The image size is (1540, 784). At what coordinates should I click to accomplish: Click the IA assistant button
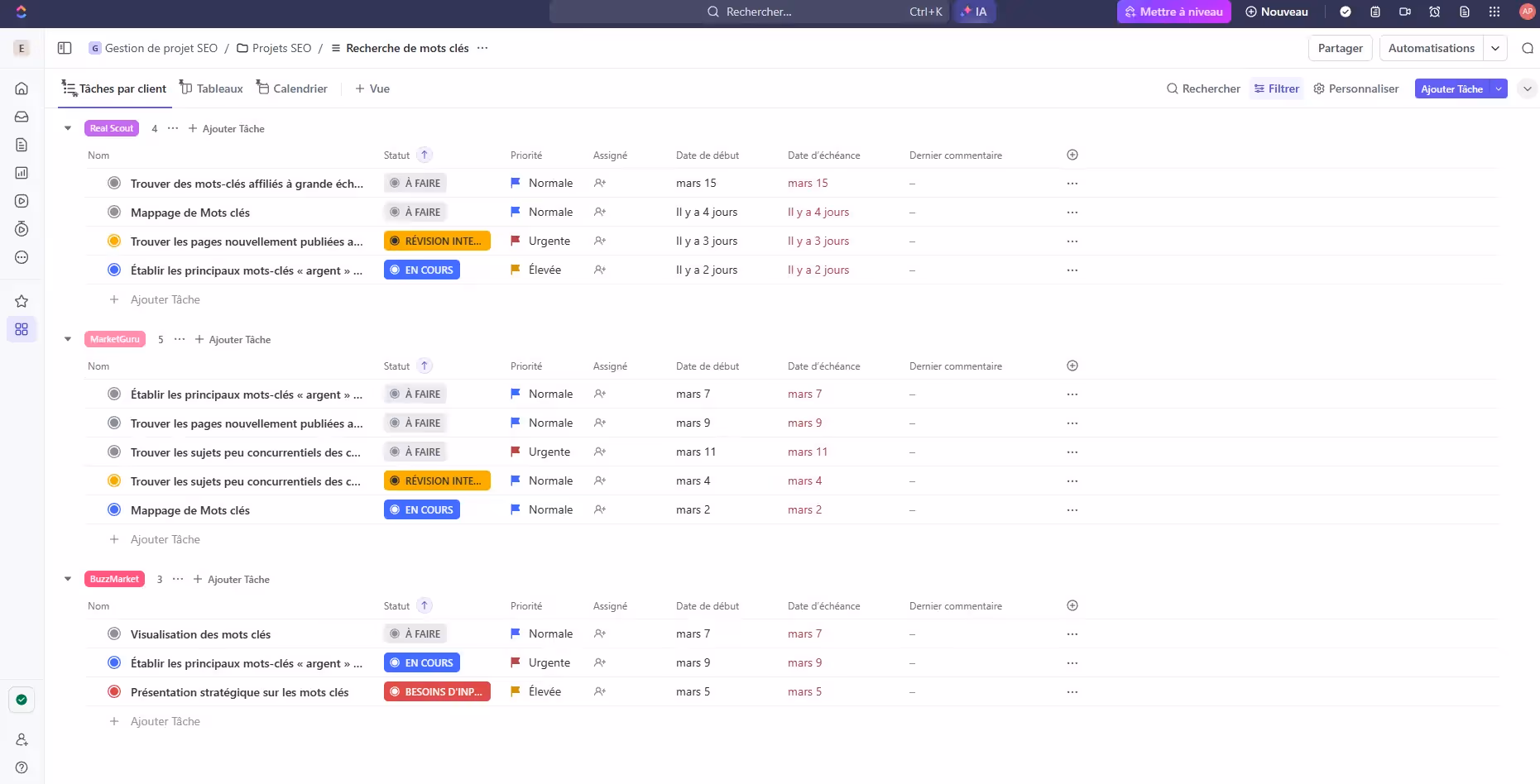974,12
